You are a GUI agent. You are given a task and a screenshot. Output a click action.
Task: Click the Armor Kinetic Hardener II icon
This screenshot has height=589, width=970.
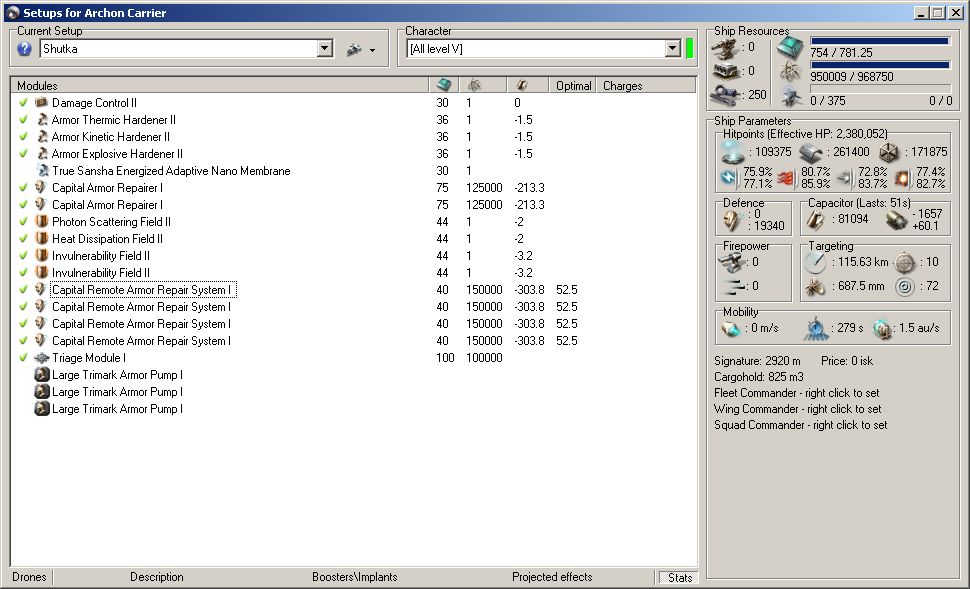click(42, 137)
